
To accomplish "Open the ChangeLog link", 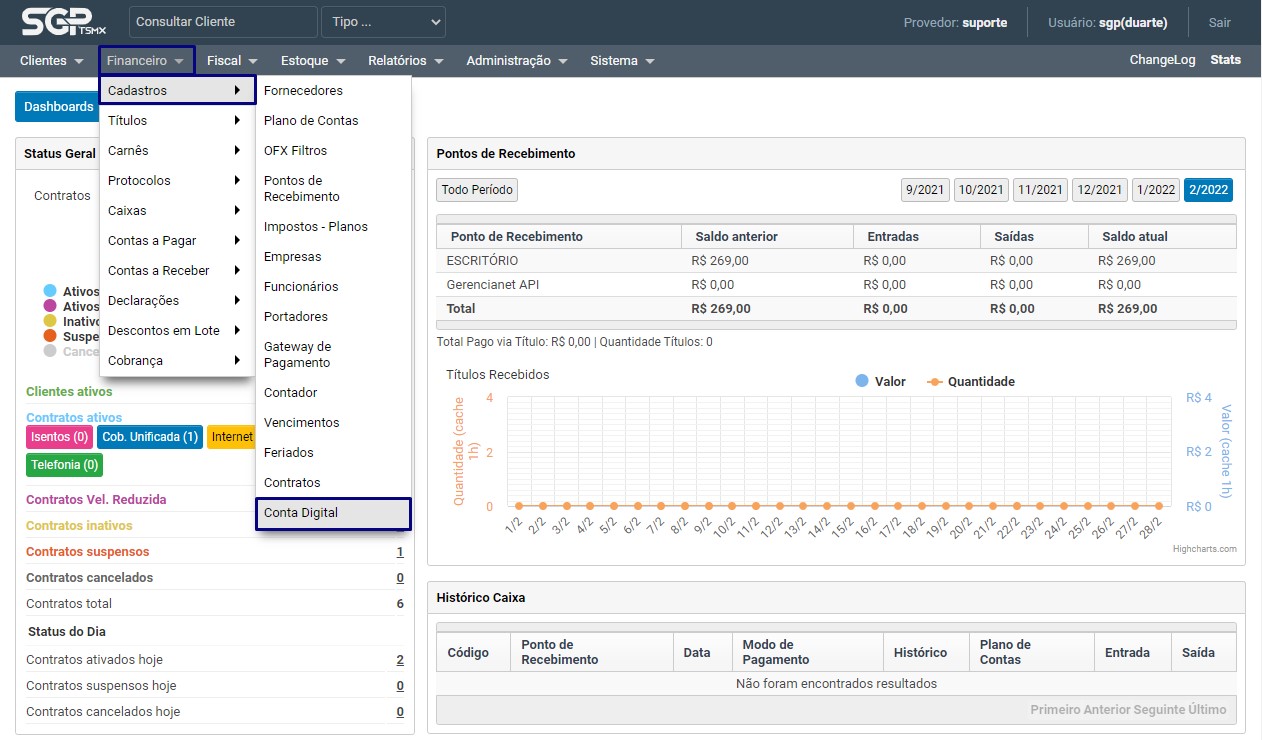I will pos(1162,60).
